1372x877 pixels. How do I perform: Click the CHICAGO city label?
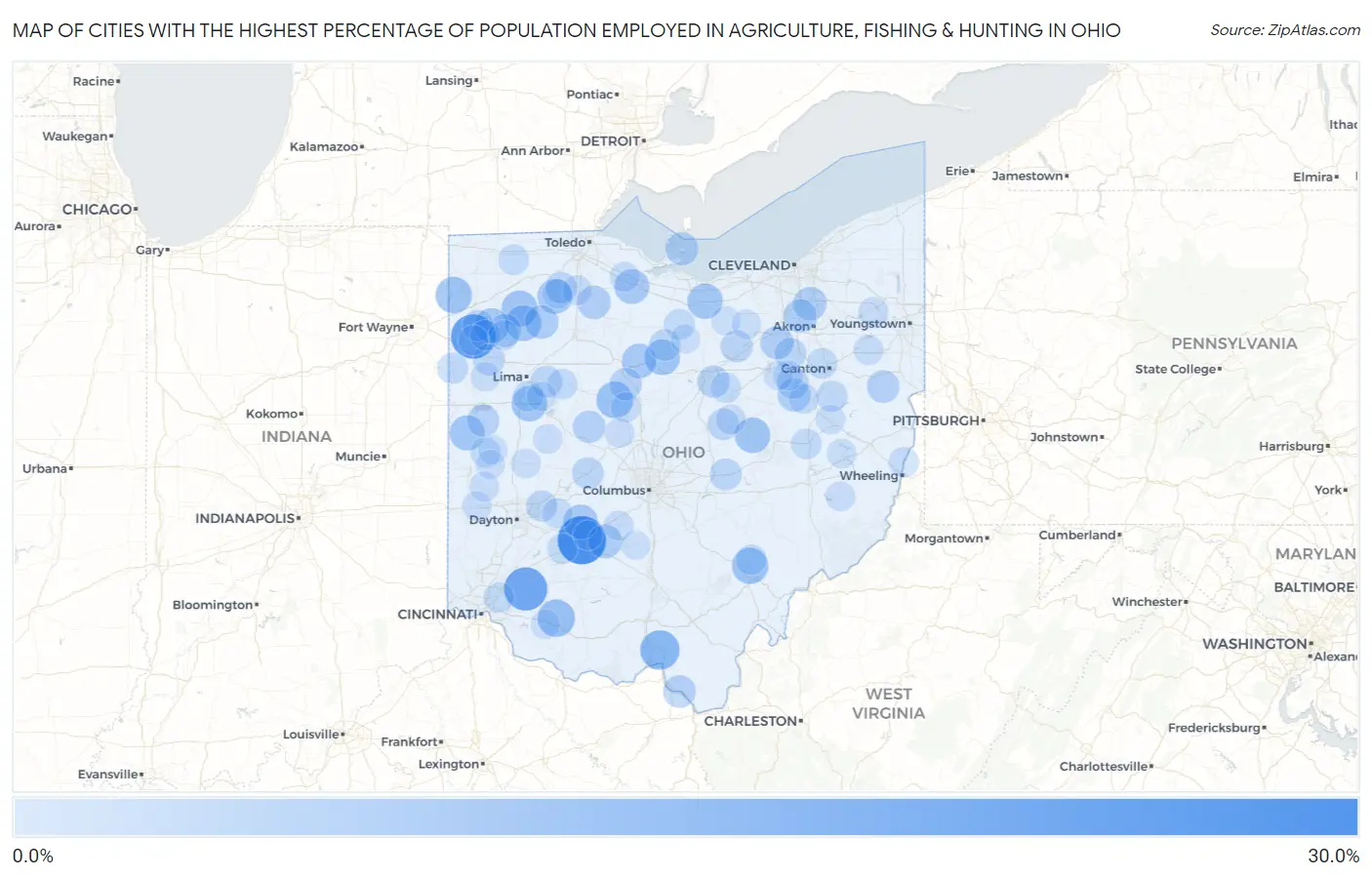click(x=97, y=210)
